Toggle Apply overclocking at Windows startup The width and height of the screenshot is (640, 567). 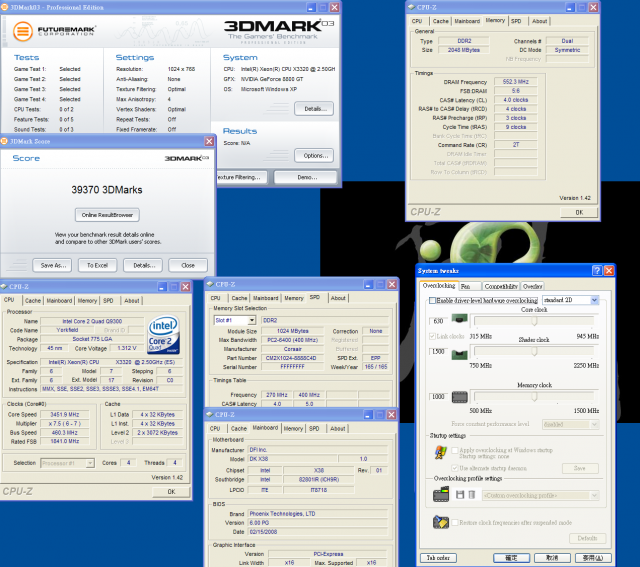tap(455, 450)
